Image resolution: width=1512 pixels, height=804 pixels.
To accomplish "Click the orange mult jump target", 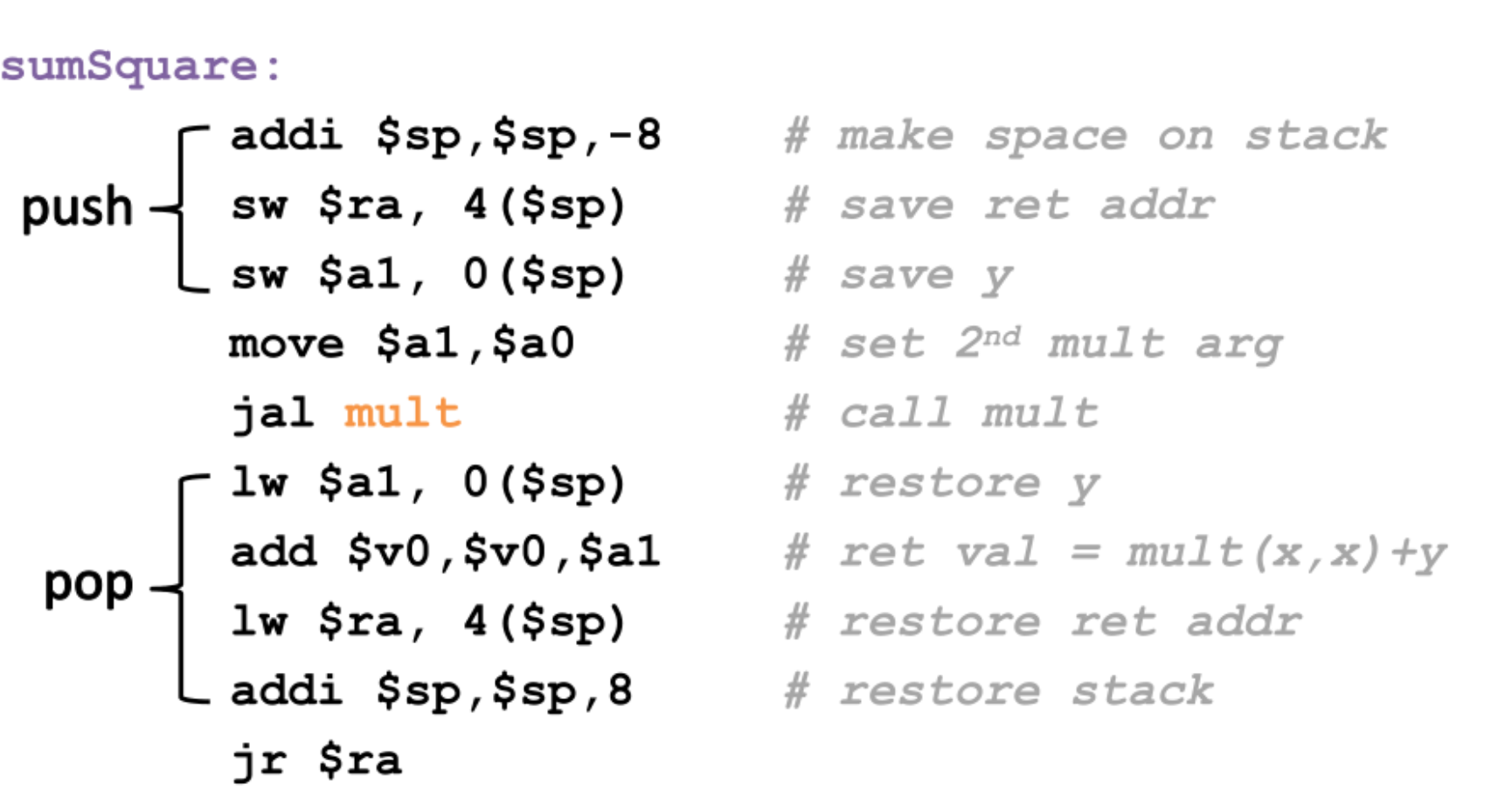I will point(402,412).
